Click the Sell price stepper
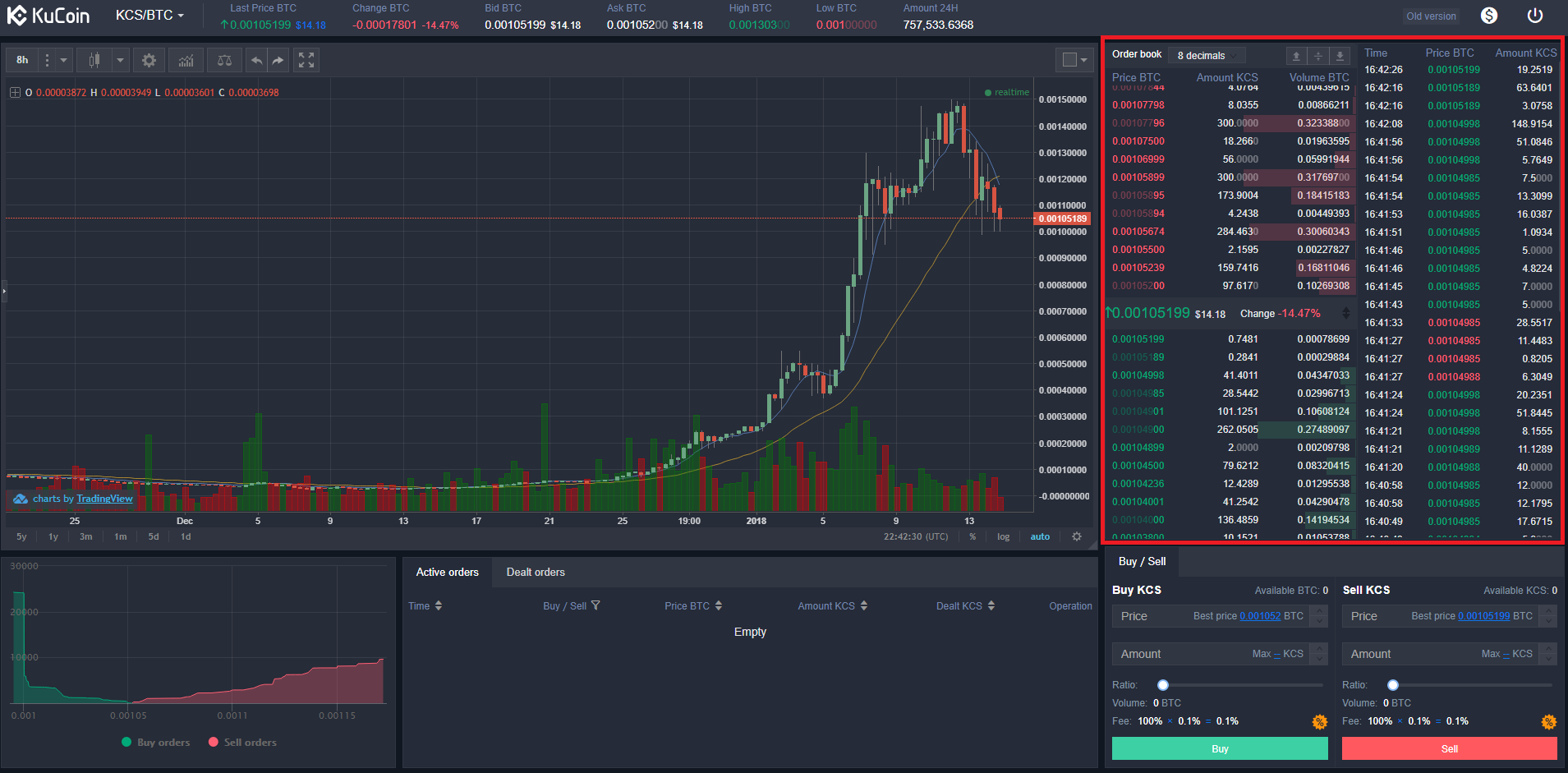This screenshot has width=1568, height=773. tap(1548, 616)
